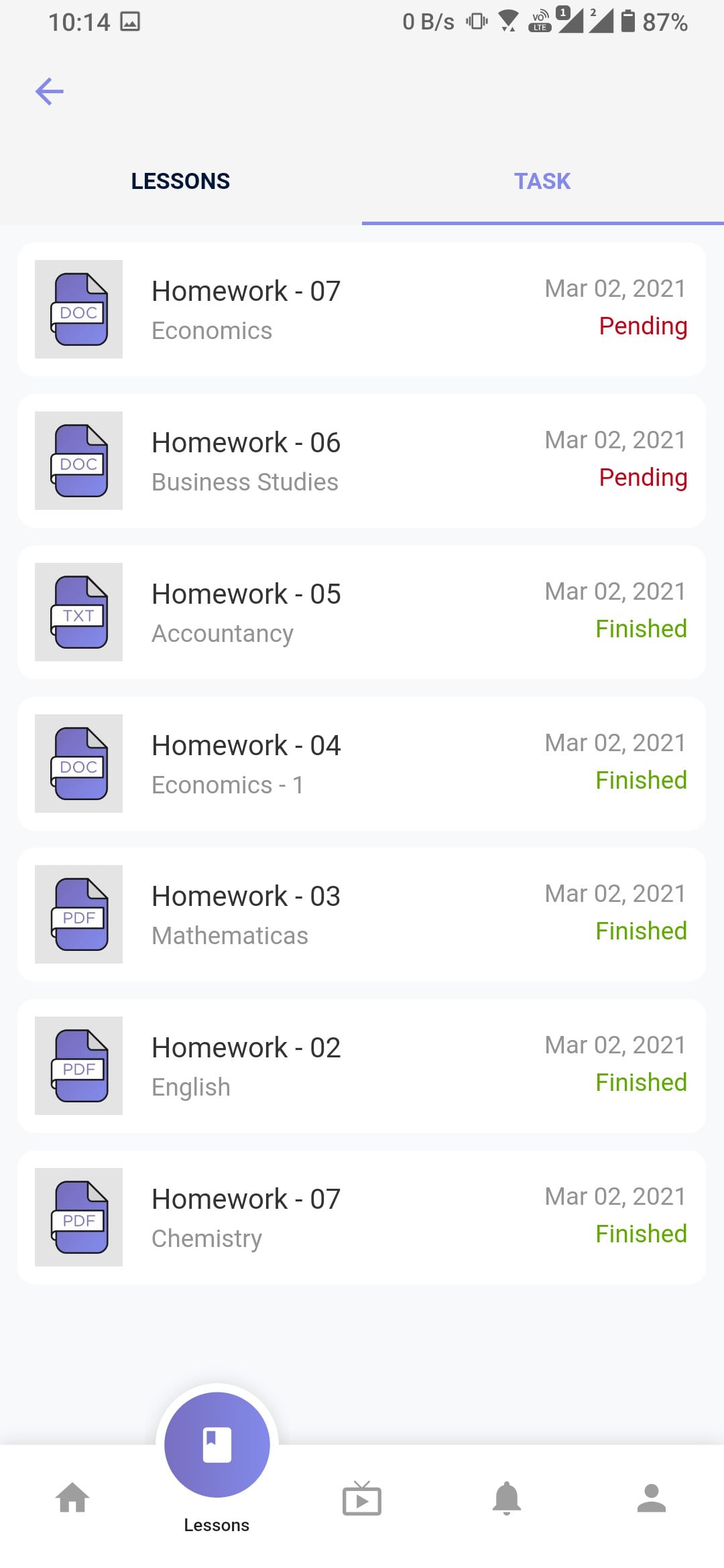Image resolution: width=724 pixels, height=1568 pixels.
Task: Select the TASK tab
Action: pyautogui.click(x=542, y=181)
